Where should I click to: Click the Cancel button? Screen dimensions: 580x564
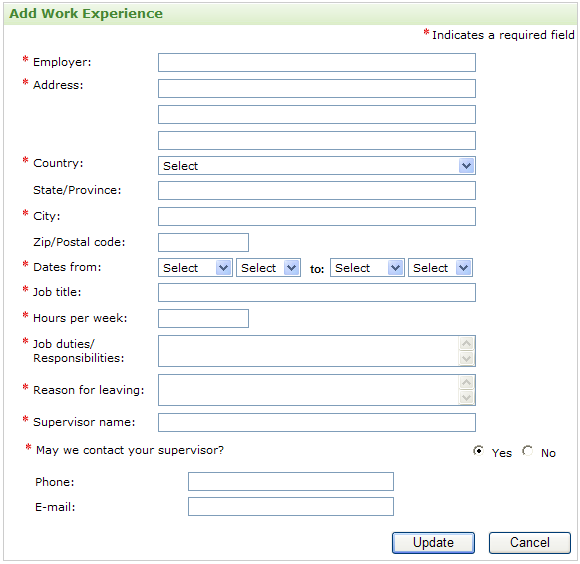point(530,543)
